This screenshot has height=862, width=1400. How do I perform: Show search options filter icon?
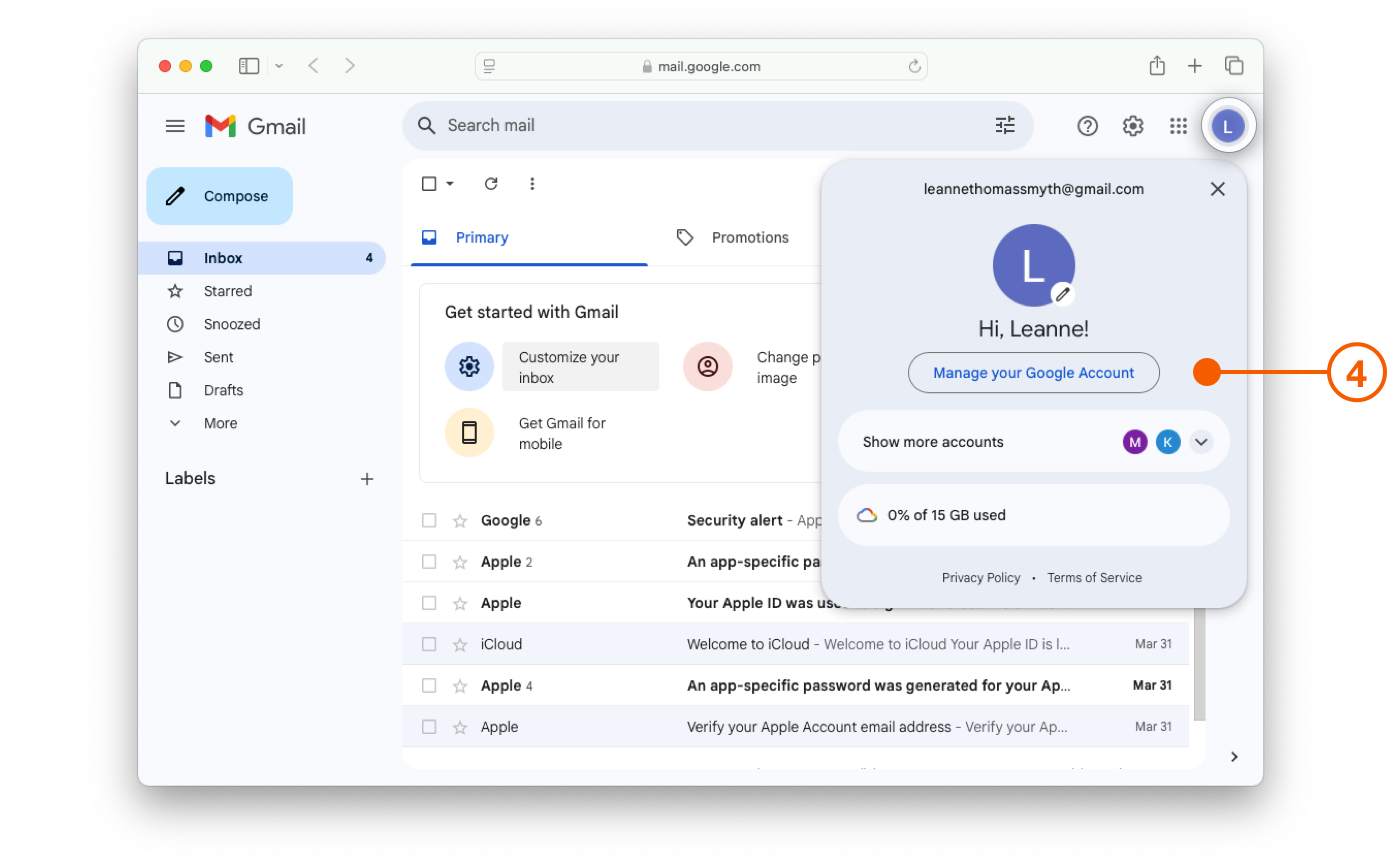(1004, 125)
